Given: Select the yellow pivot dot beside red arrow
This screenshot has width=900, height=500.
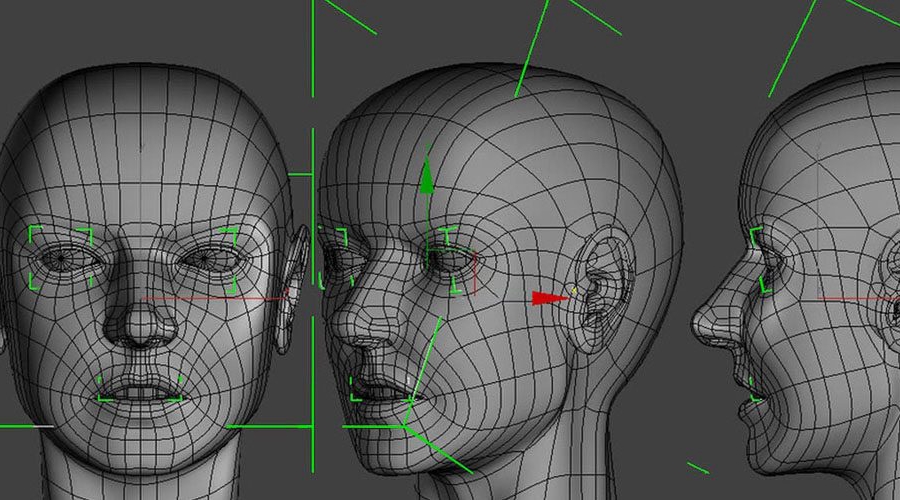Looking at the screenshot, I should coord(574,292).
